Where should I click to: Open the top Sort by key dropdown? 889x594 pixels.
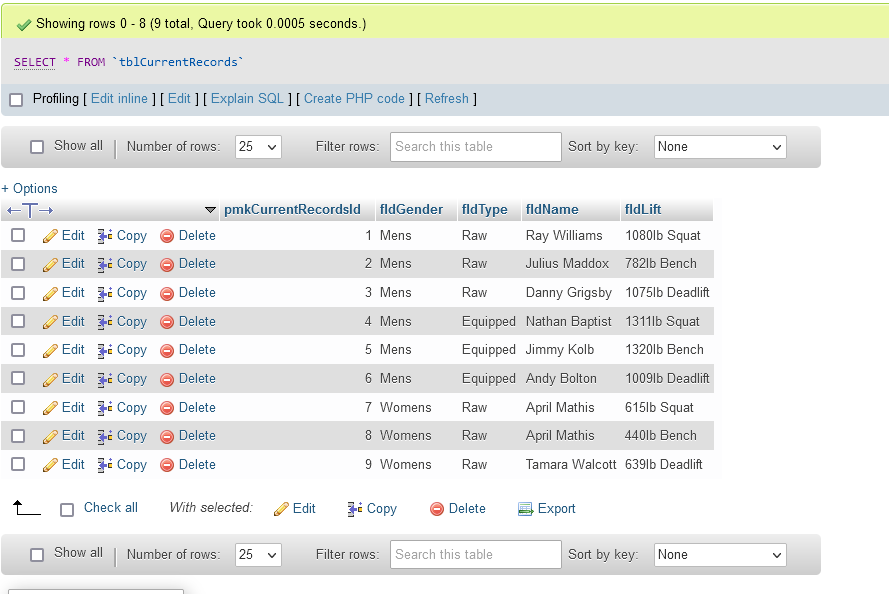pos(719,147)
